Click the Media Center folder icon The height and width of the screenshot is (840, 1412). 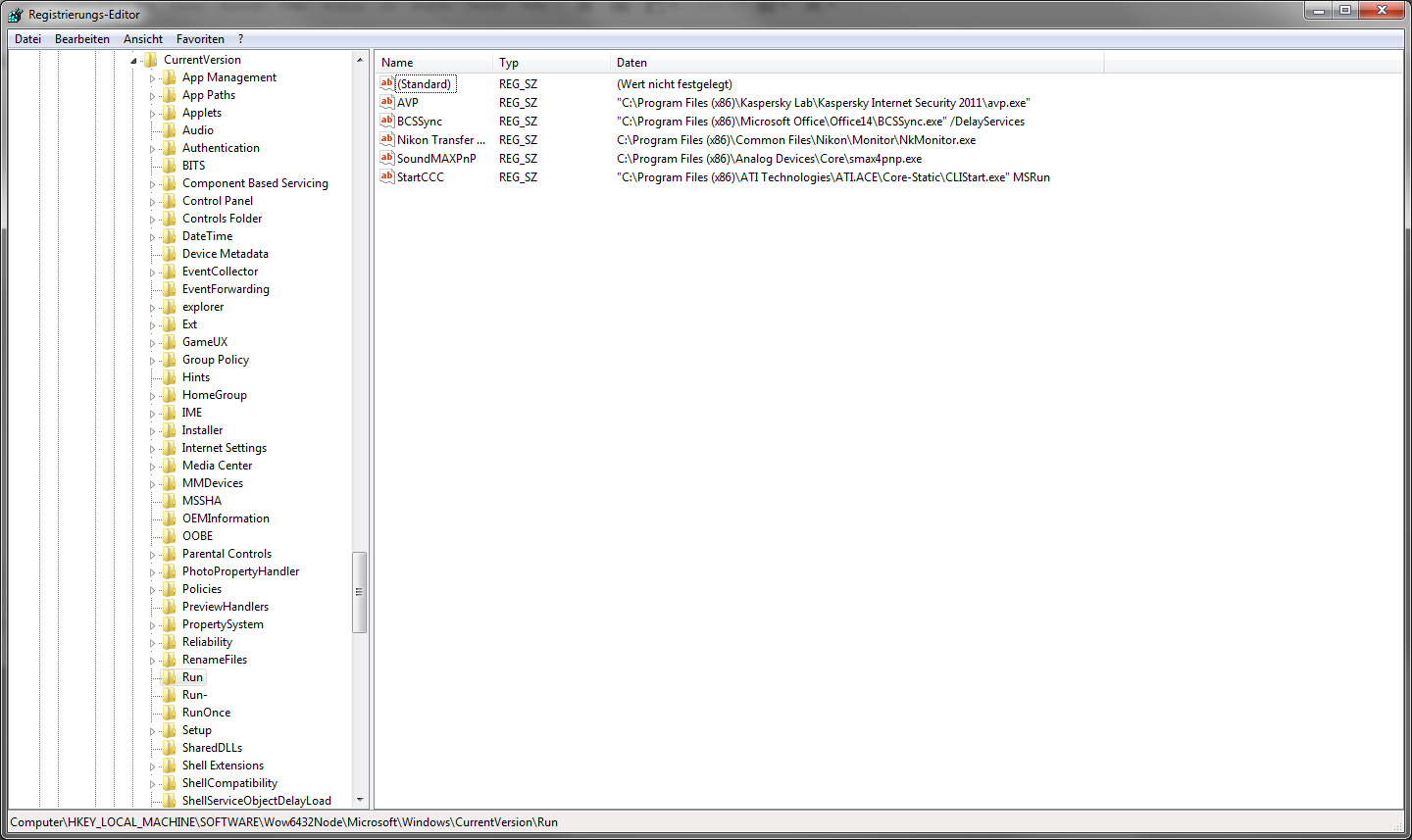[170, 466]
